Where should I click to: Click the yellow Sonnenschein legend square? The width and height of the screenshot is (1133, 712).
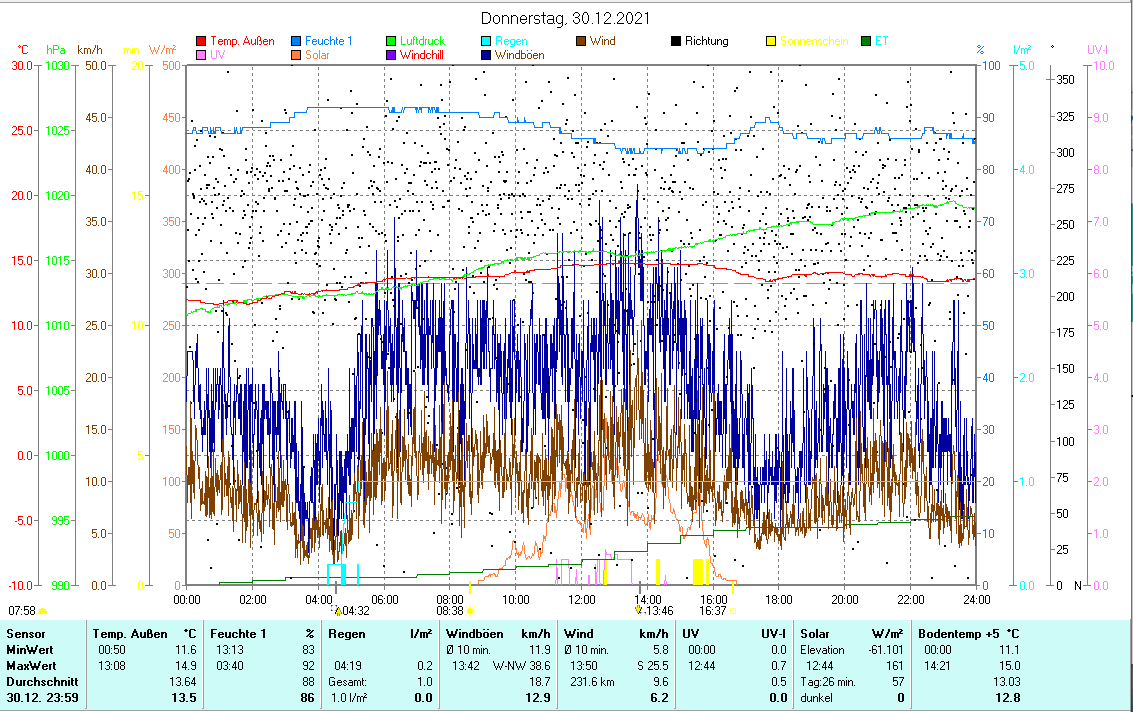pyautogui.click(x=772, y=42)
